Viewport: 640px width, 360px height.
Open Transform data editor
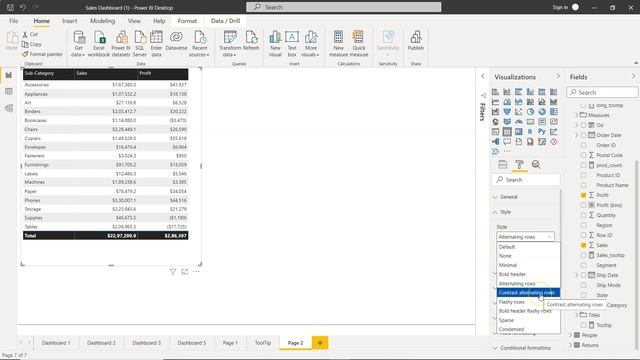pyautogui.click(x=230, y=44)
